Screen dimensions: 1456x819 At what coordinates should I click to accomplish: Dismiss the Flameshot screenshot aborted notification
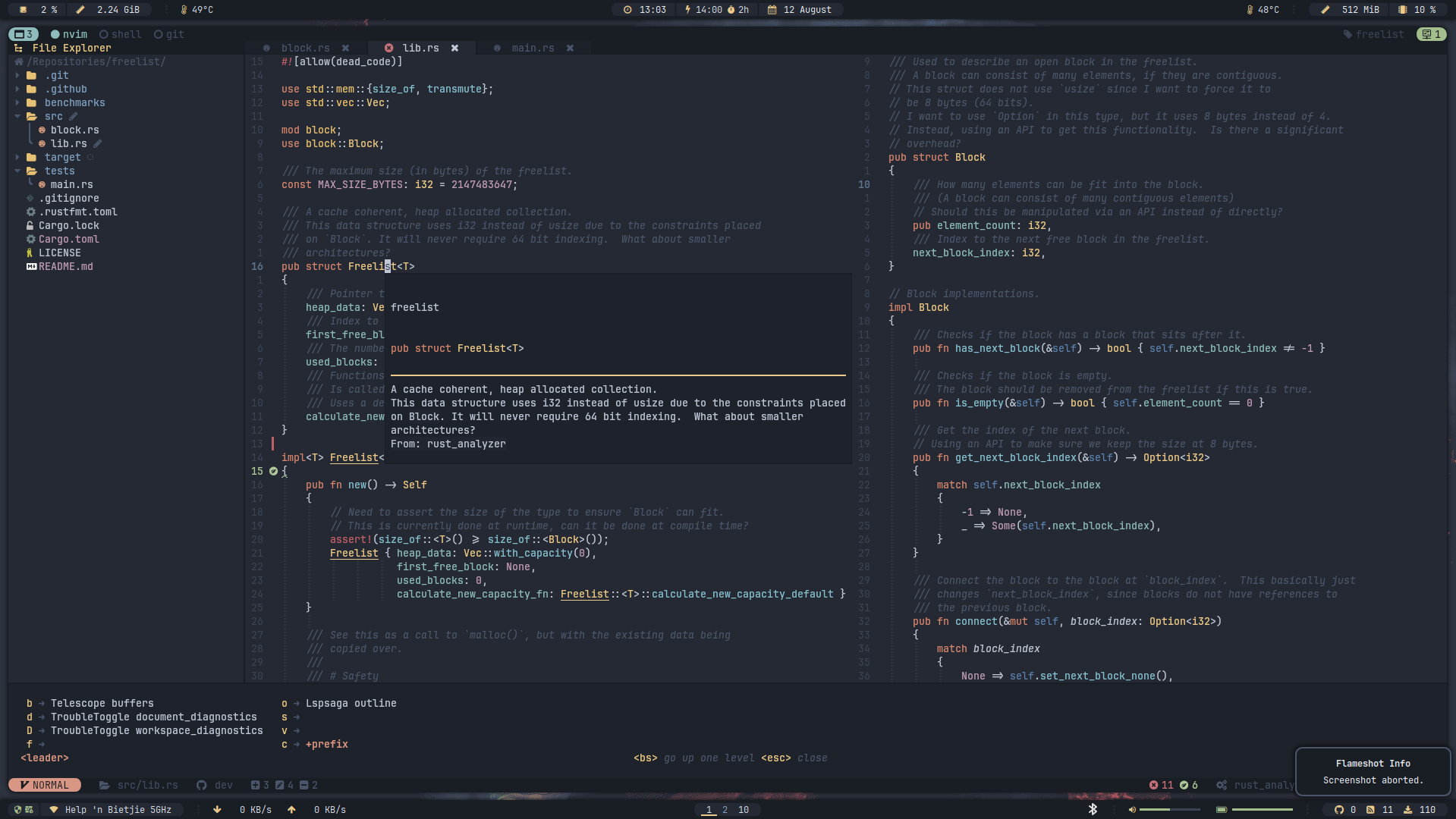[x=1373, y=772]
